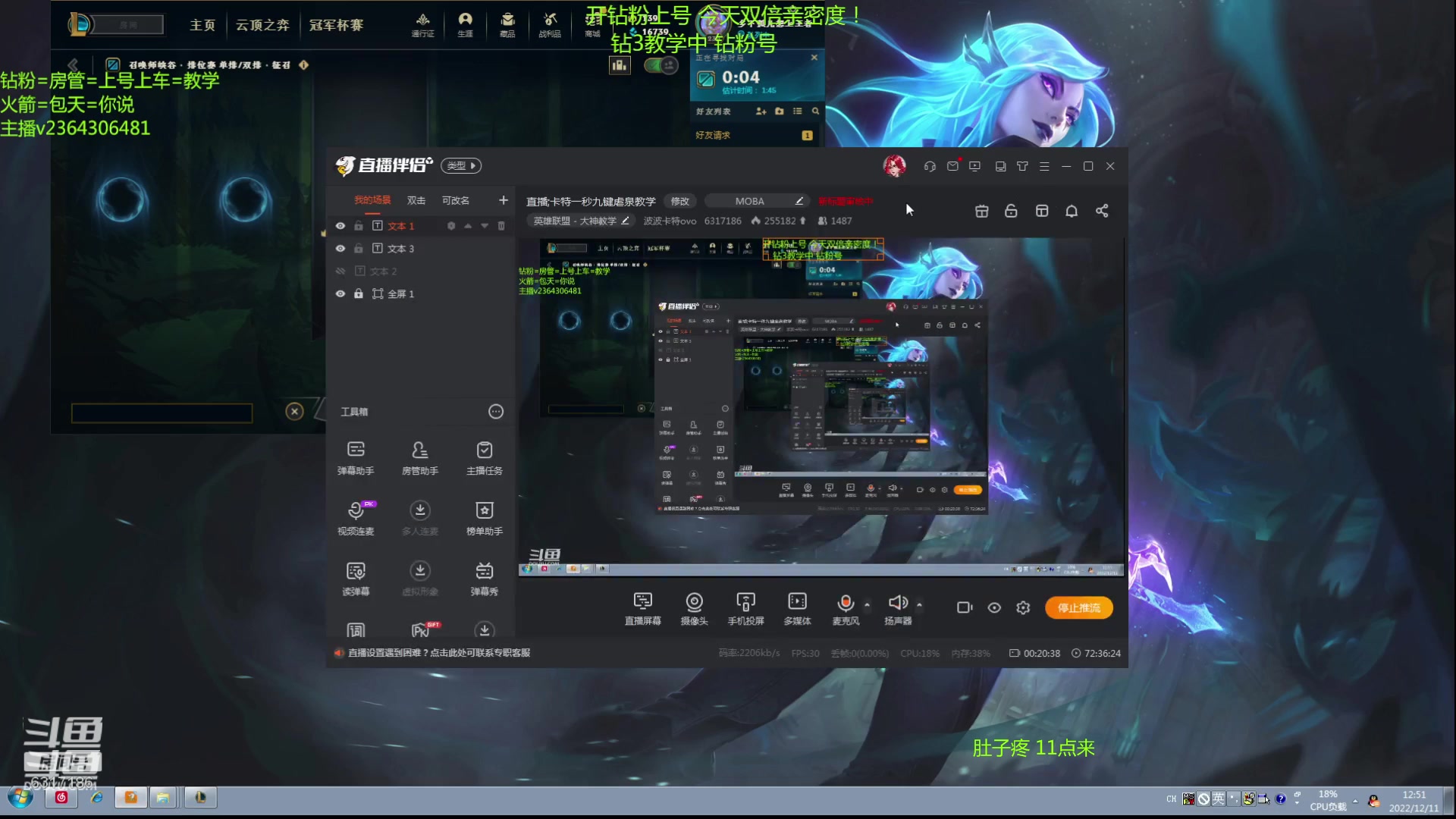The width and height of the screenshot is (1456, 819).
Task: Add a new scene with plus button
Action: coord(503,200)
